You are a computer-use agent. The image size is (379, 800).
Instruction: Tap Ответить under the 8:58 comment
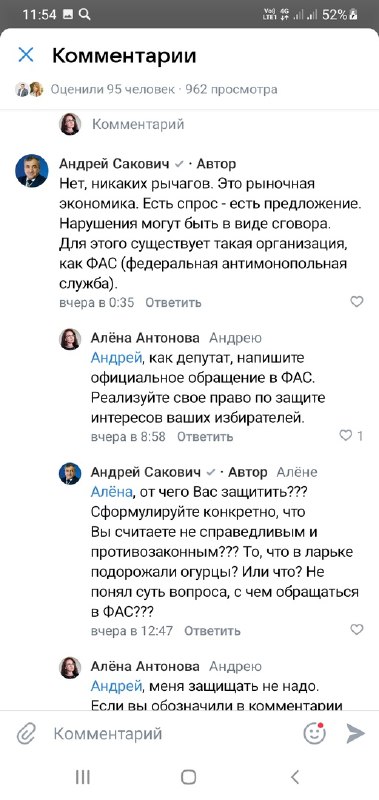205,437
